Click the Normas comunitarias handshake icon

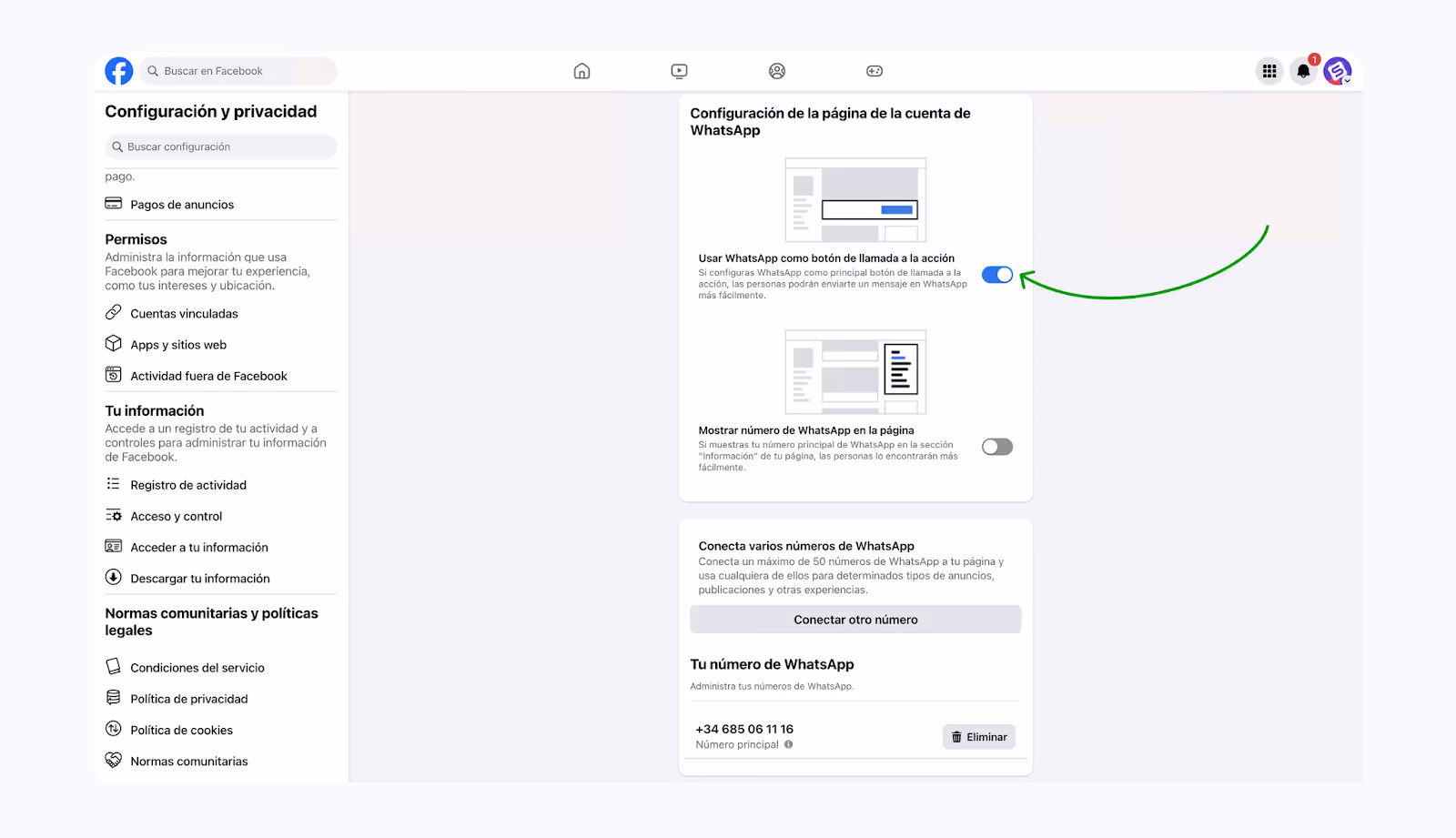pyautogui.click(x=114, y=760)
